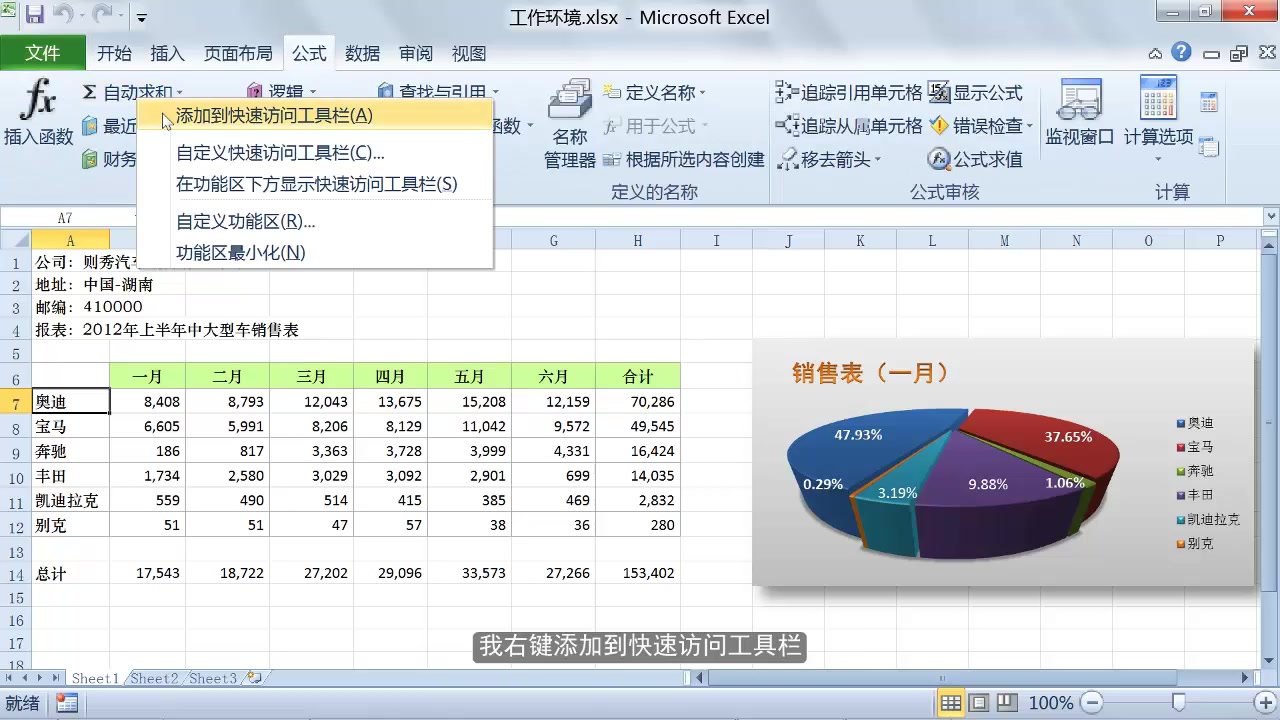Screen dimensions: 1280x720
Task: Click the minimize ribbon caret icon
Action: click(x=1155, y=54)
